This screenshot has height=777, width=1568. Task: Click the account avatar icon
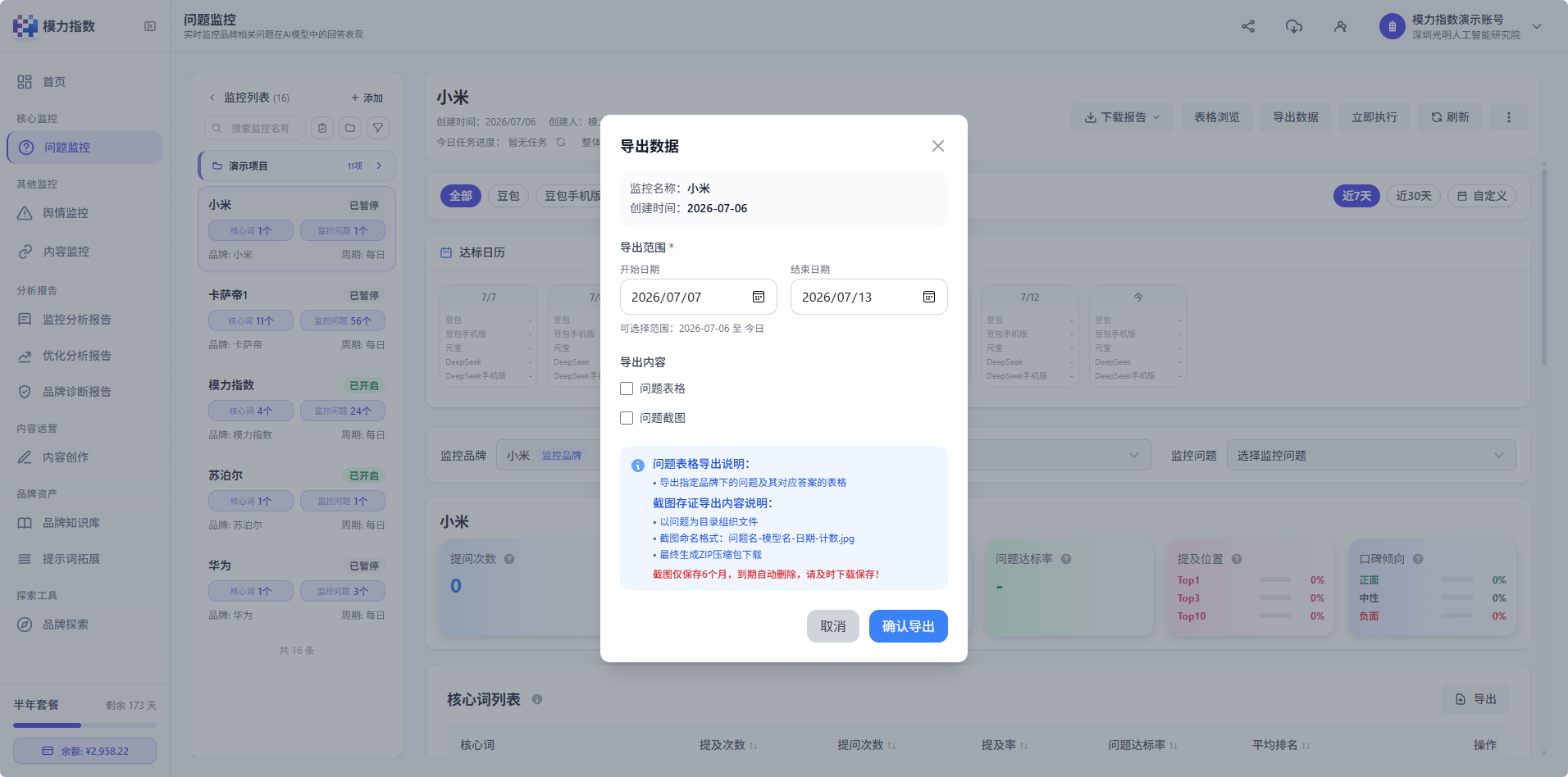click(1392, 26)
